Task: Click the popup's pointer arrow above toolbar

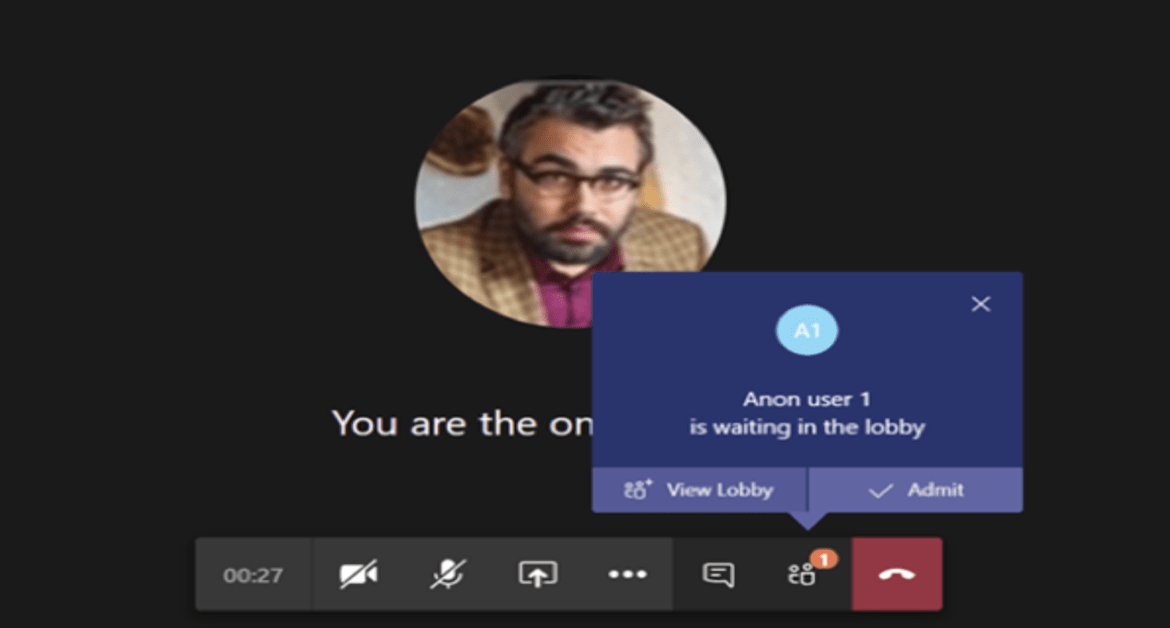Action: 807,521
